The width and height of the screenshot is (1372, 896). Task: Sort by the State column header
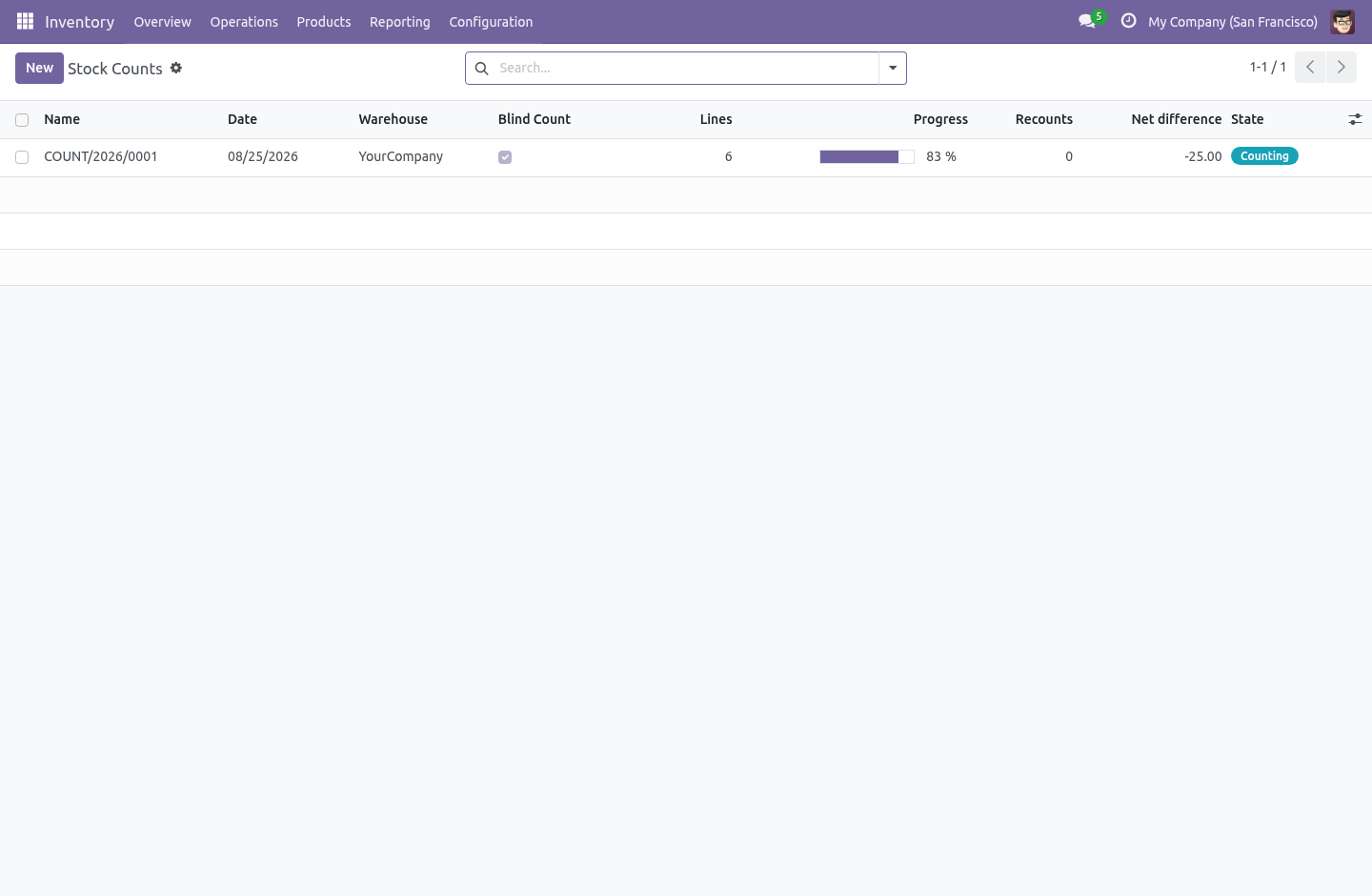click(1247, 119)
